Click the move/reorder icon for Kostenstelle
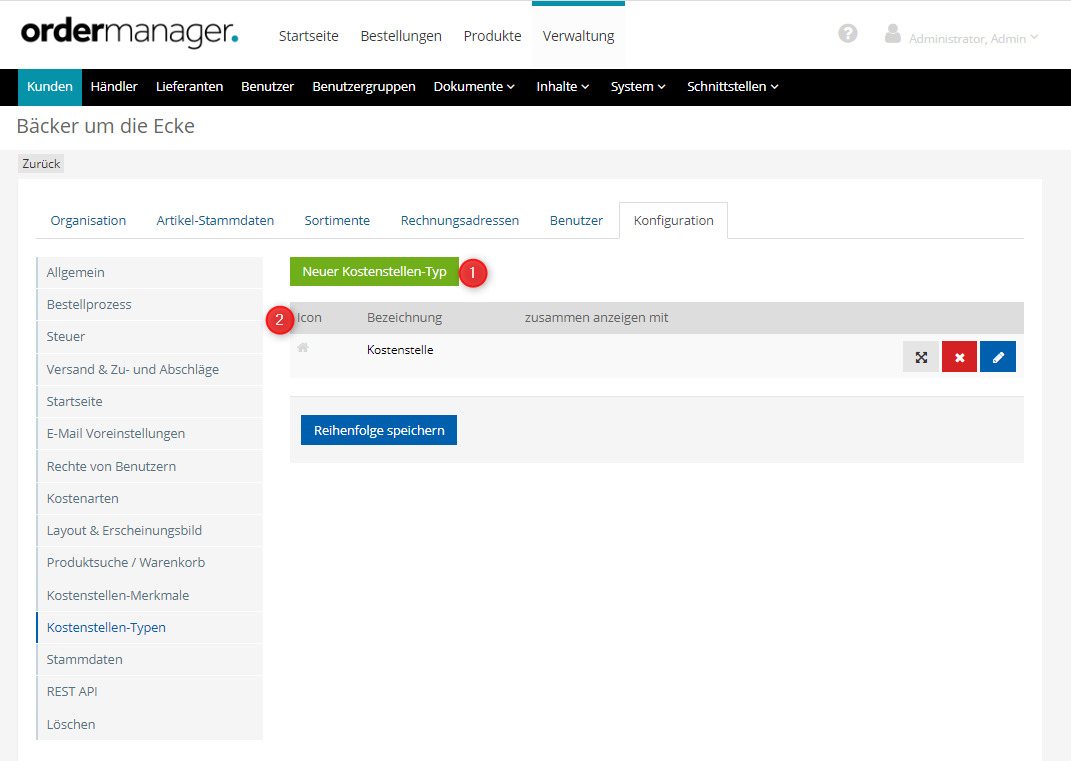The height and width of the screenshot is (761, 1071). [x=921, y=357]
